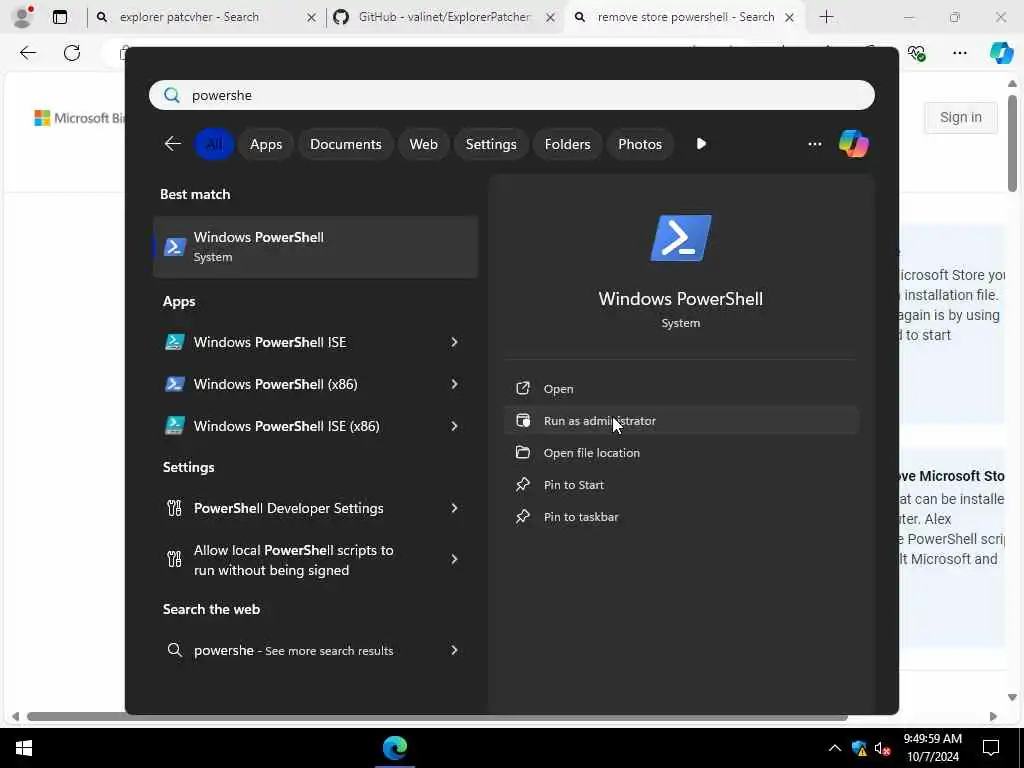
Task: Click Edge page vertical scrollbar thumb
Action: (x=1012, y=143)
